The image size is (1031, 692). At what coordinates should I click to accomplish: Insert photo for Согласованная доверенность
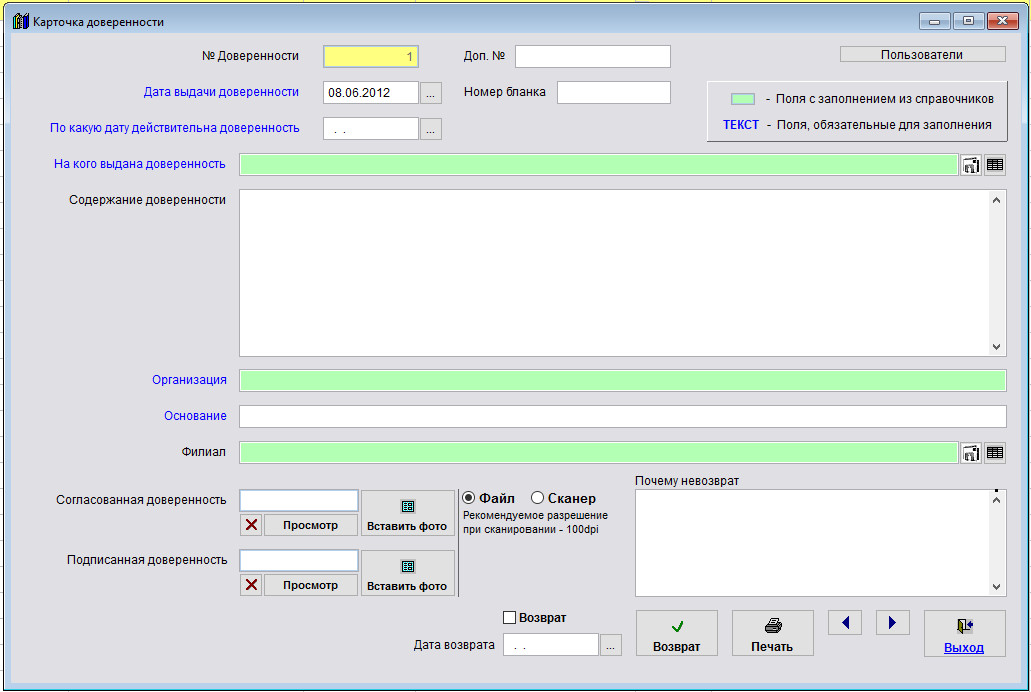408,513
